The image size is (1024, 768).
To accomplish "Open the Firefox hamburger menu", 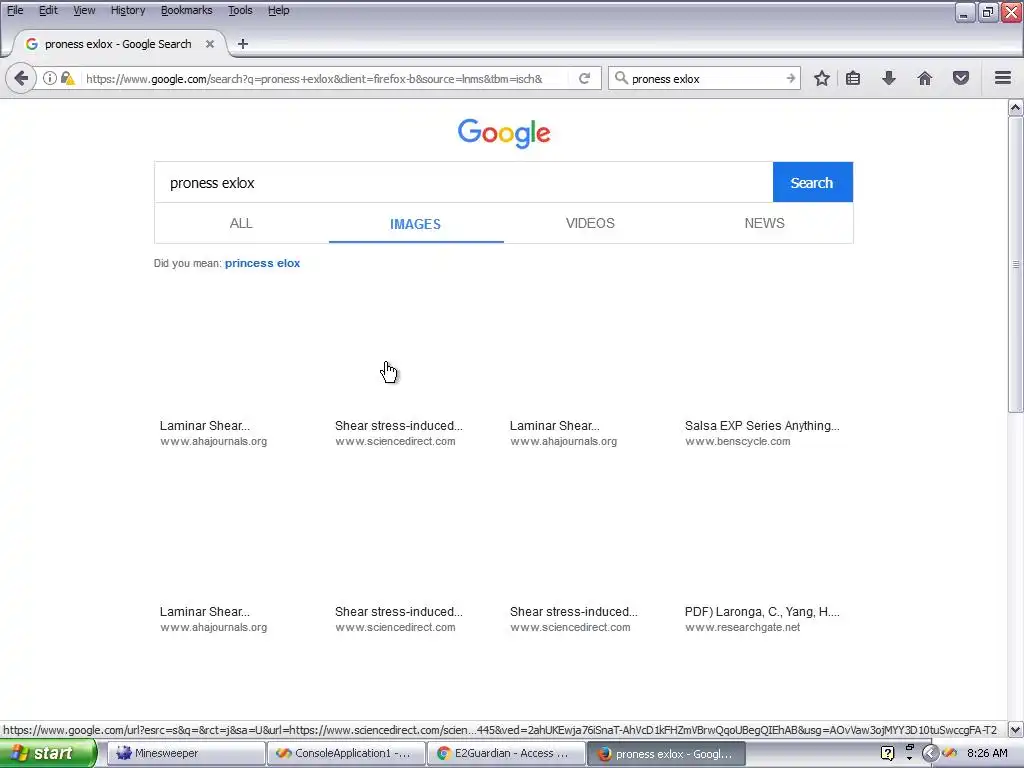I will tap(1003, 78).
